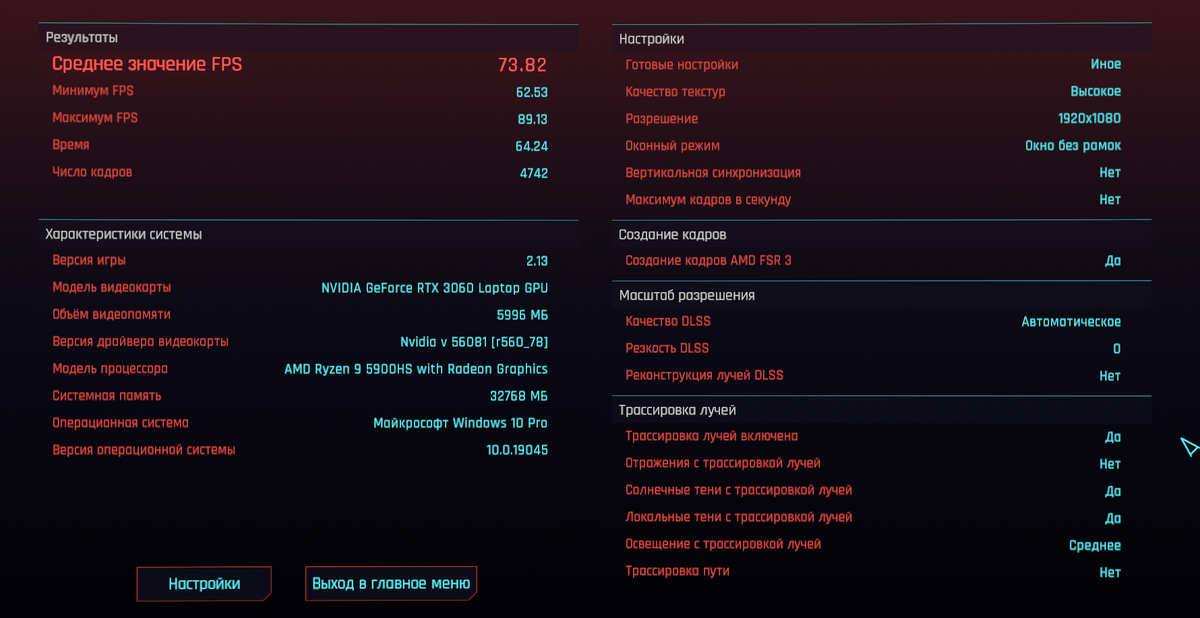Image resolution: width=1200 pixels, height=618 pixels.
Task: Select AMD Ryzen 9 5900HS processor text
Action: tap(416, 369)
